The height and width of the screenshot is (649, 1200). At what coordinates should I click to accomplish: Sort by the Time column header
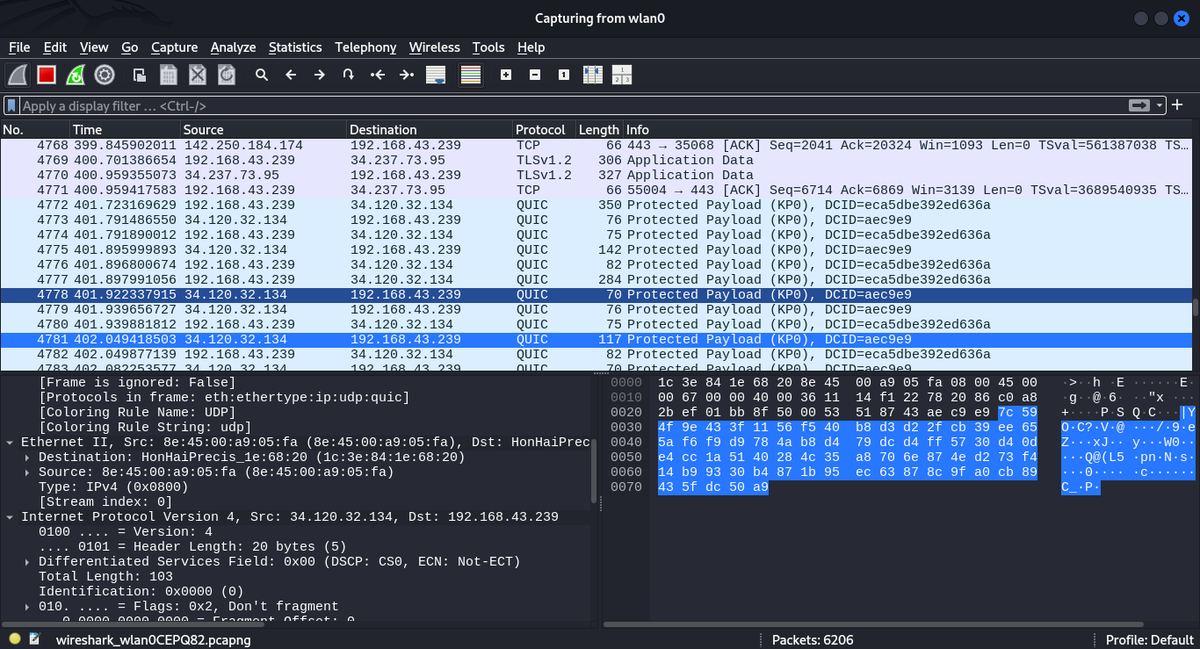tap(125, 130)
